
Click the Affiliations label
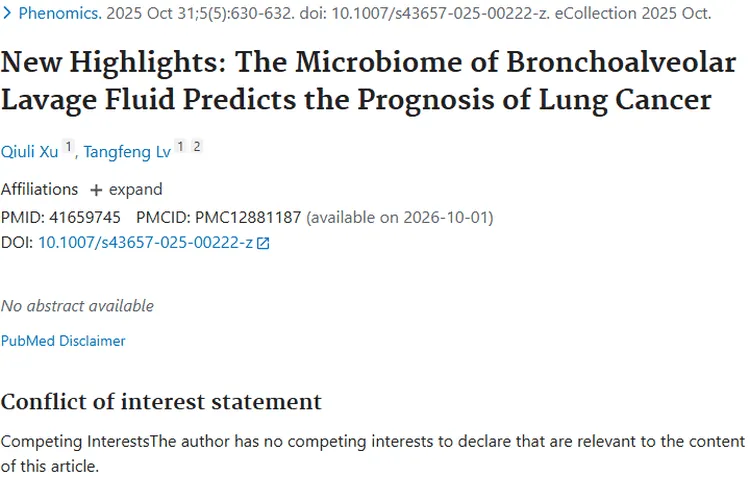click(39, 190)
